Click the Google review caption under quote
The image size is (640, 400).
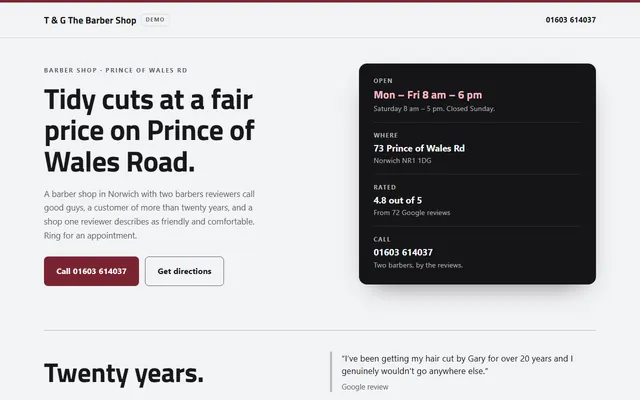(365, 387)
